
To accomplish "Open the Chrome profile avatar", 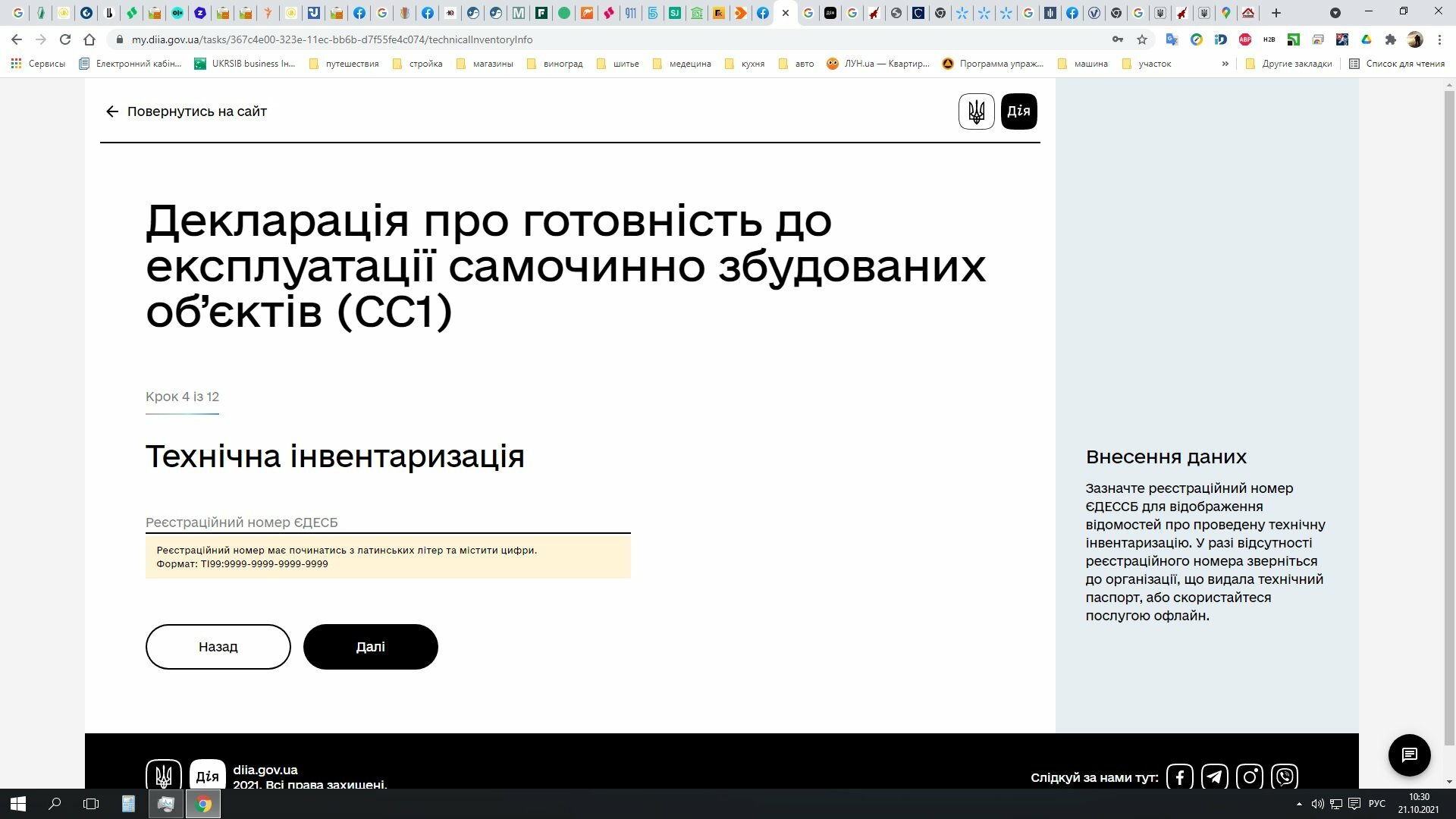I will point(1415,39).
